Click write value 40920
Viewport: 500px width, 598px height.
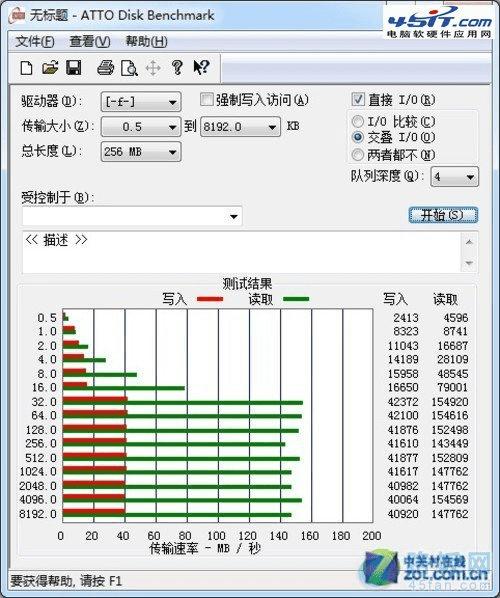pos(403,514)
